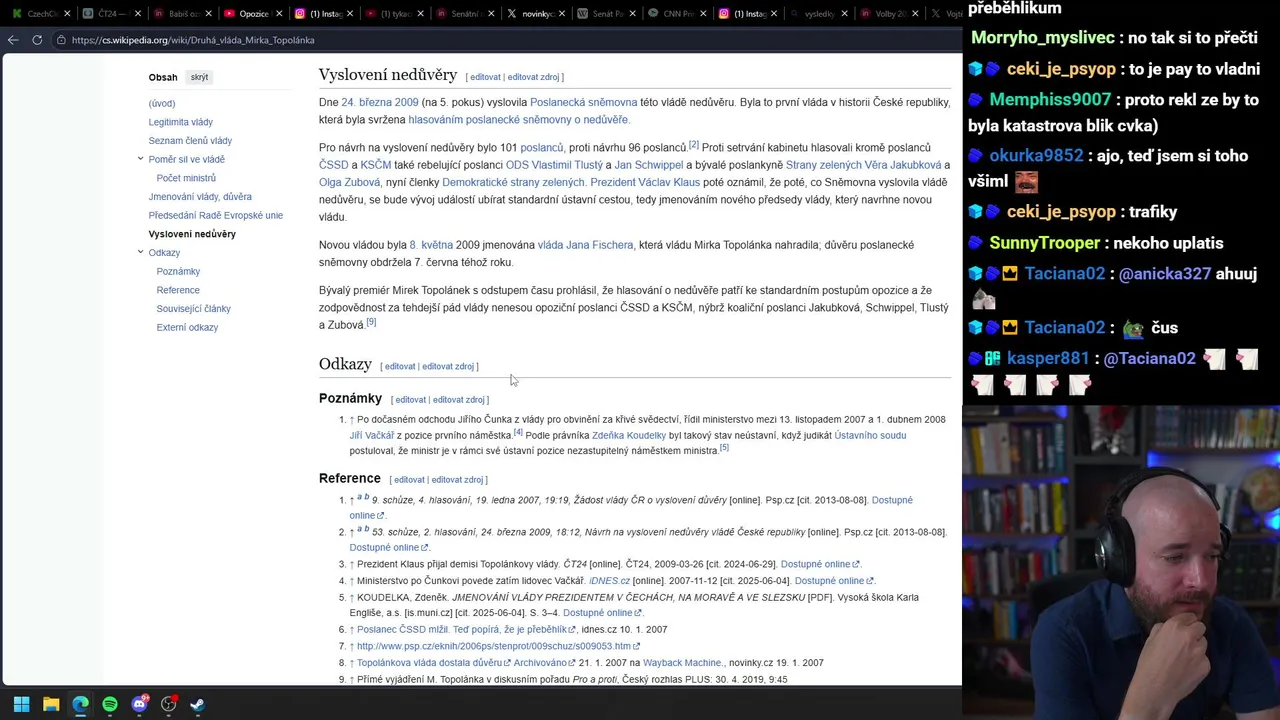Jump to Seznam členů vlády in contents
This screenshot has height=720, width=1280.
[190, 141]
